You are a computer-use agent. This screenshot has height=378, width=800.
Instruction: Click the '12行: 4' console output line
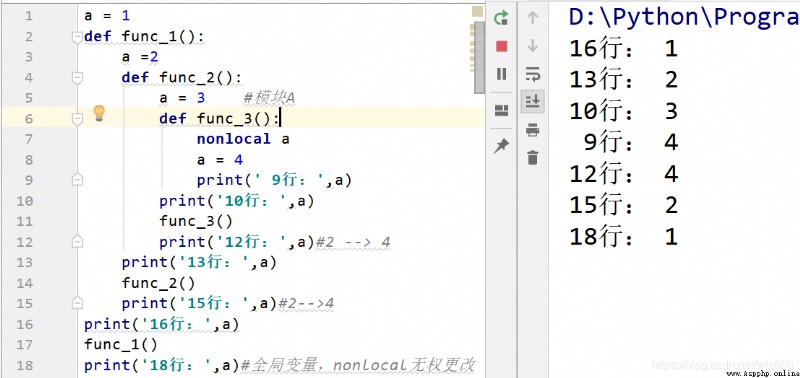pyautogui.click(x=623, y=174)
